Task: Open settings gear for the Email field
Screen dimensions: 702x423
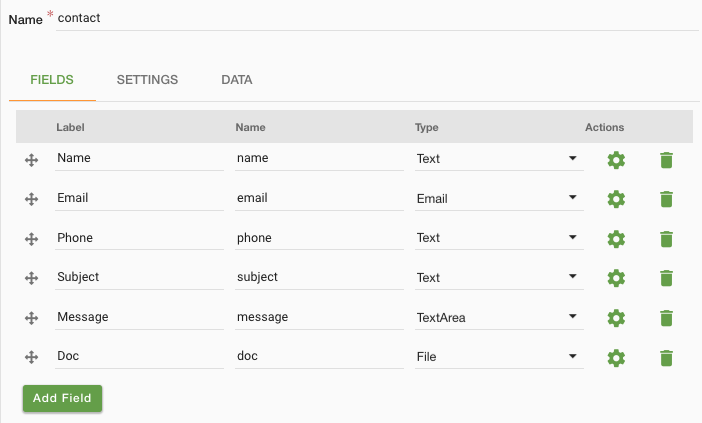Action: point(616,199)
